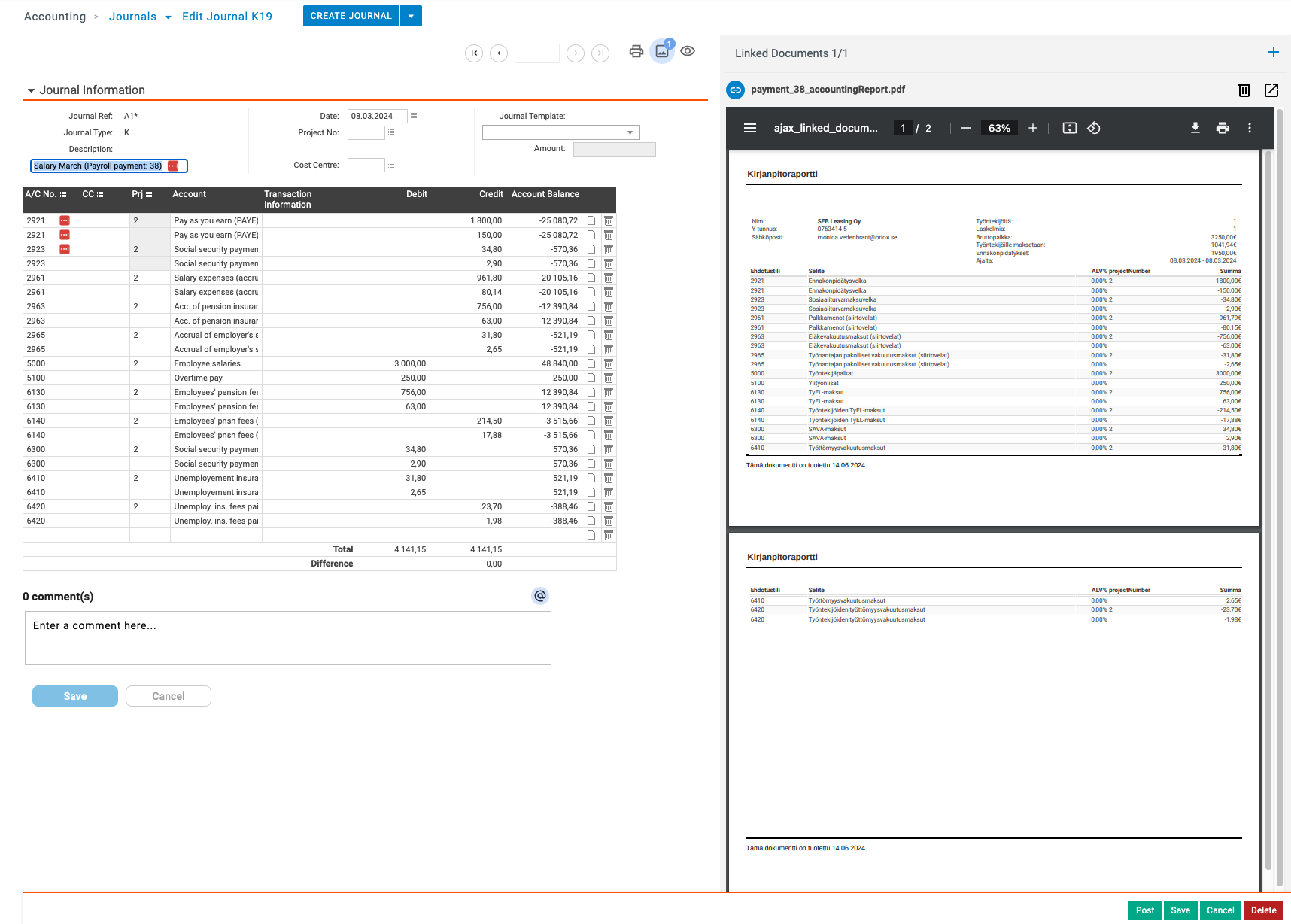Open linked PDF in new window
The image size is (1291, 924).
[x=1271, y=90]
